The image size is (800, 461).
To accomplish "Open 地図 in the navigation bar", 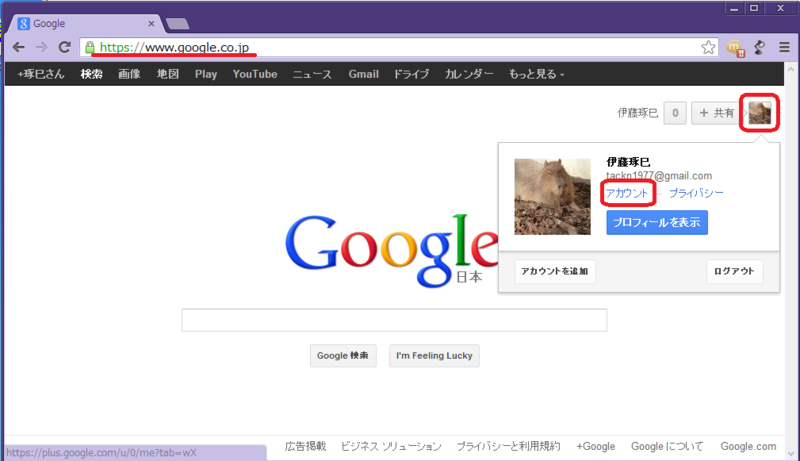I will 167,74.
